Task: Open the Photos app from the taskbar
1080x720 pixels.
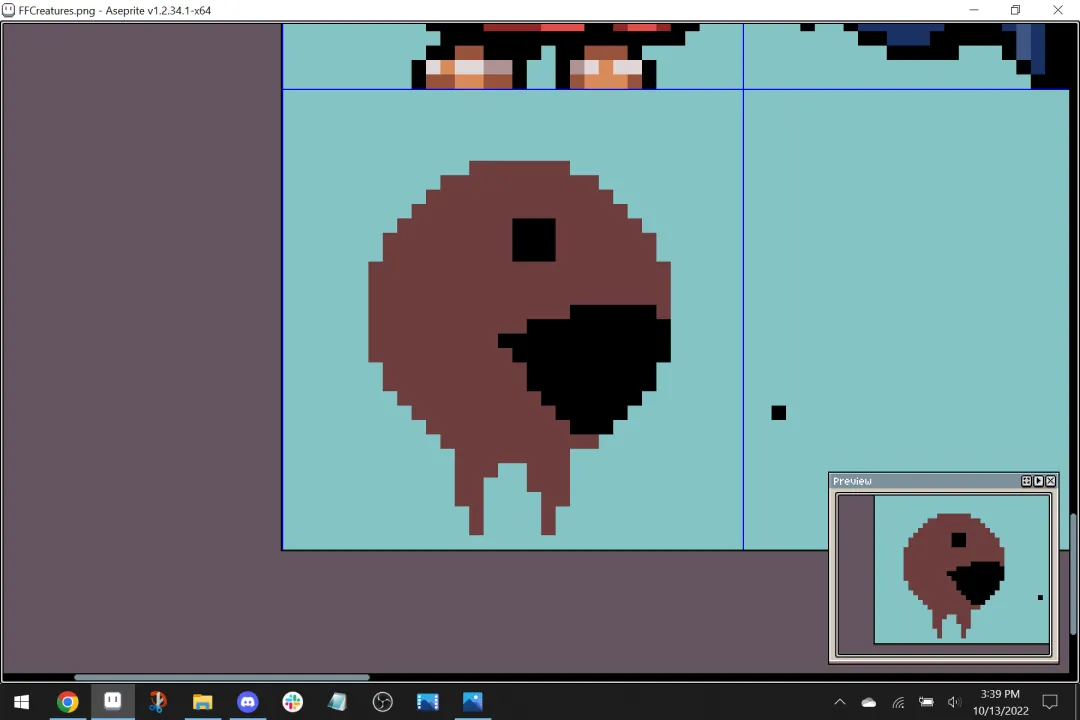Action: pos(472,702)
